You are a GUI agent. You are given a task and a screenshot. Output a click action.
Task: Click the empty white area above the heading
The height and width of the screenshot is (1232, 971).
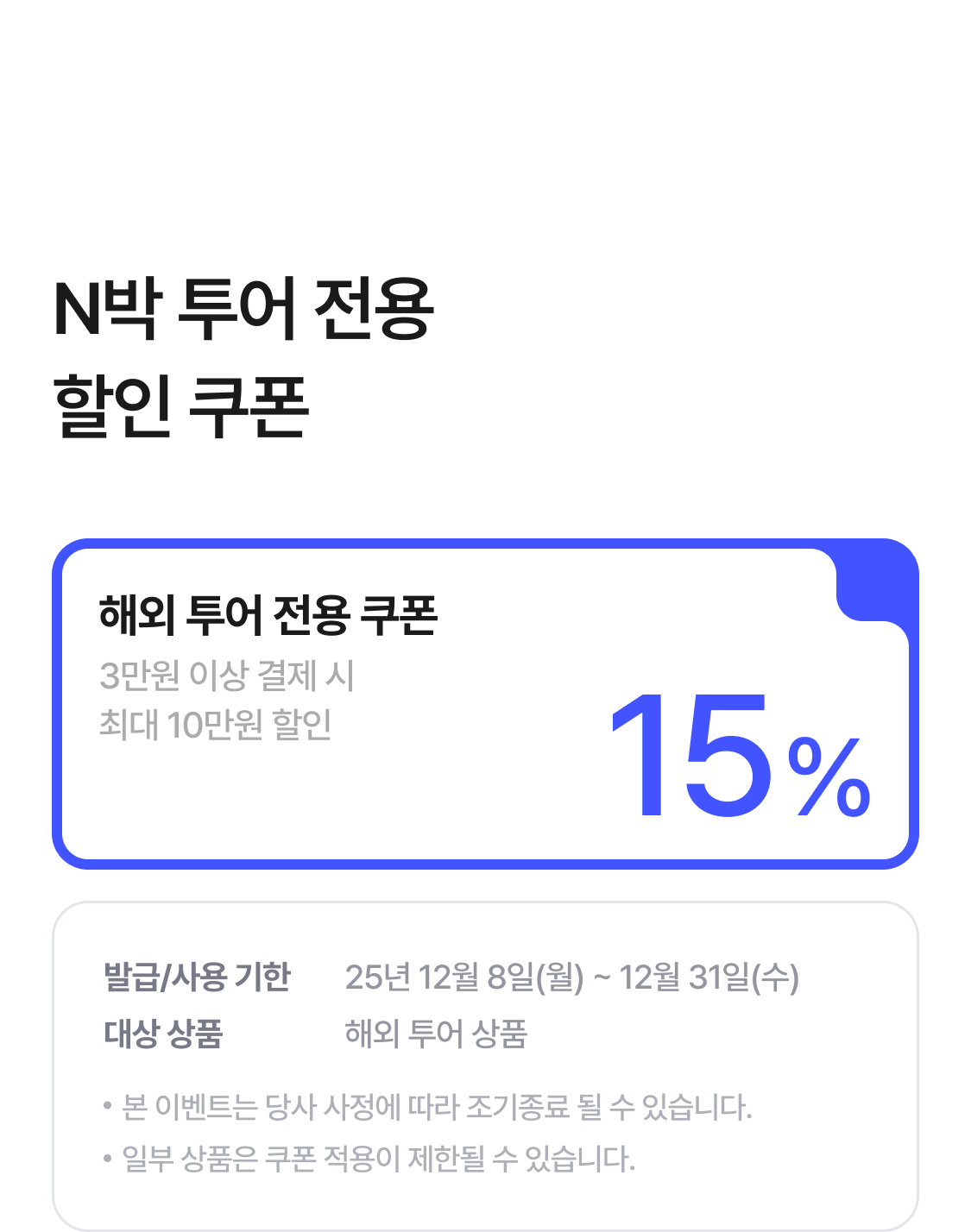pyautogui.click(x=485, y=129)
